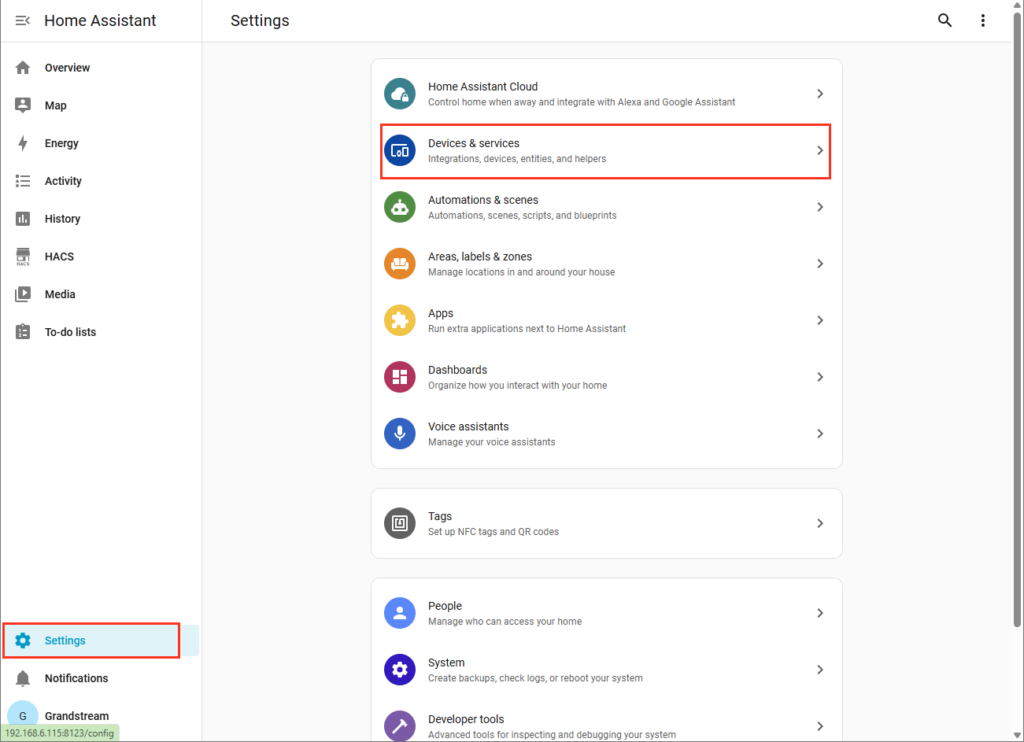This screenshot has height=742, width=1024.
Task: Click the Areas, labels & zones sofa icon
Action: (400, 264)
